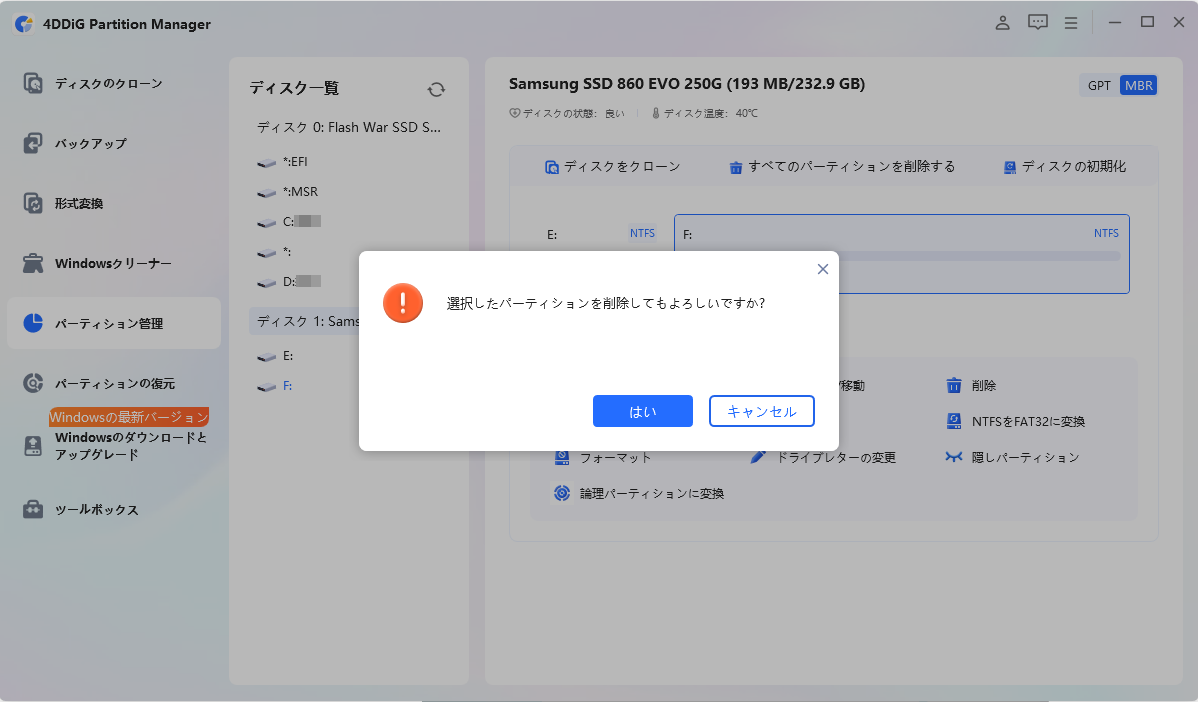Open Windowsクリーナー section
Viewport: 1198px width, 702px height.
tap(114, 264)
